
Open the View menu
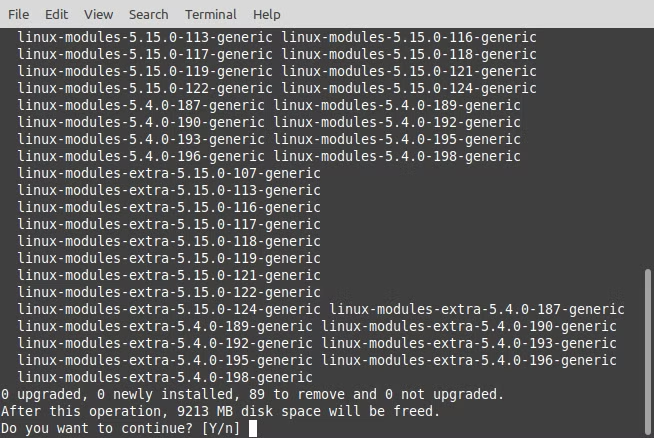coord(98,15)
